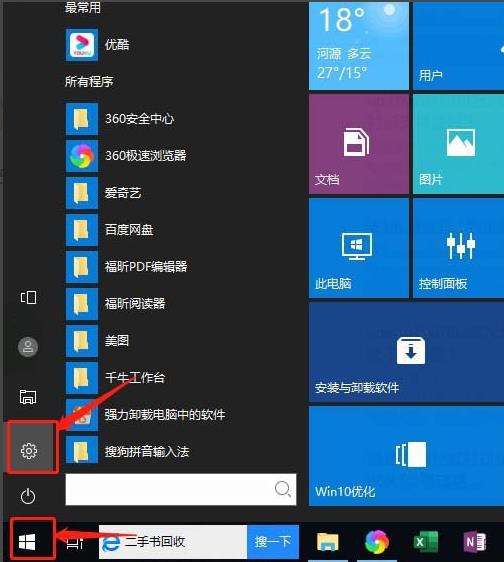Screen dimensions: 504x562
Task: Open the 百度网盘 folder icon
Action: 82,230
